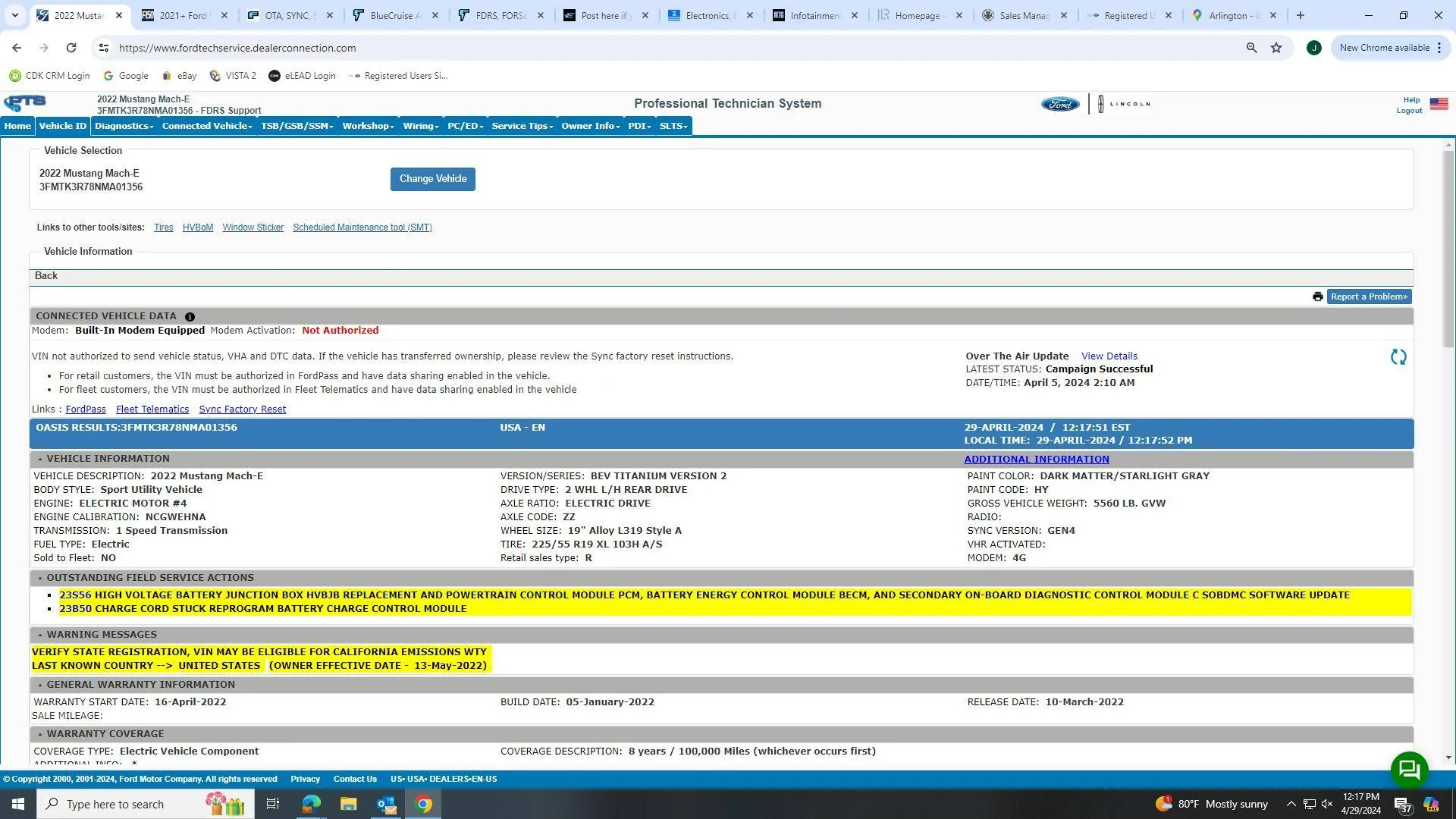
Task: Open the Diagnostics dropdown menu
Action: [x=124, y=126]
